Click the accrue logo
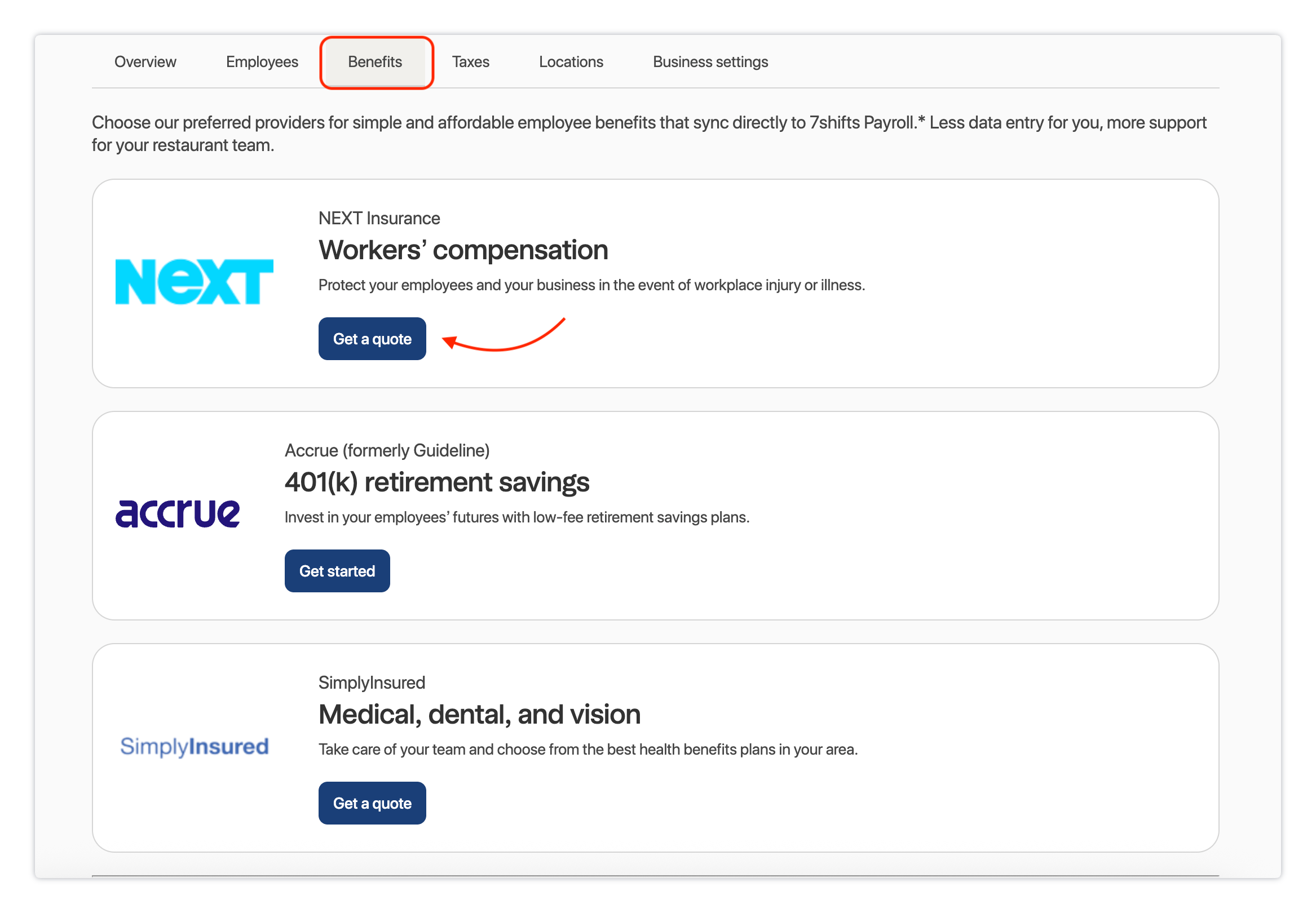Image resolution: width=1316 pixels, height=913 pixels. pos(178,513)
